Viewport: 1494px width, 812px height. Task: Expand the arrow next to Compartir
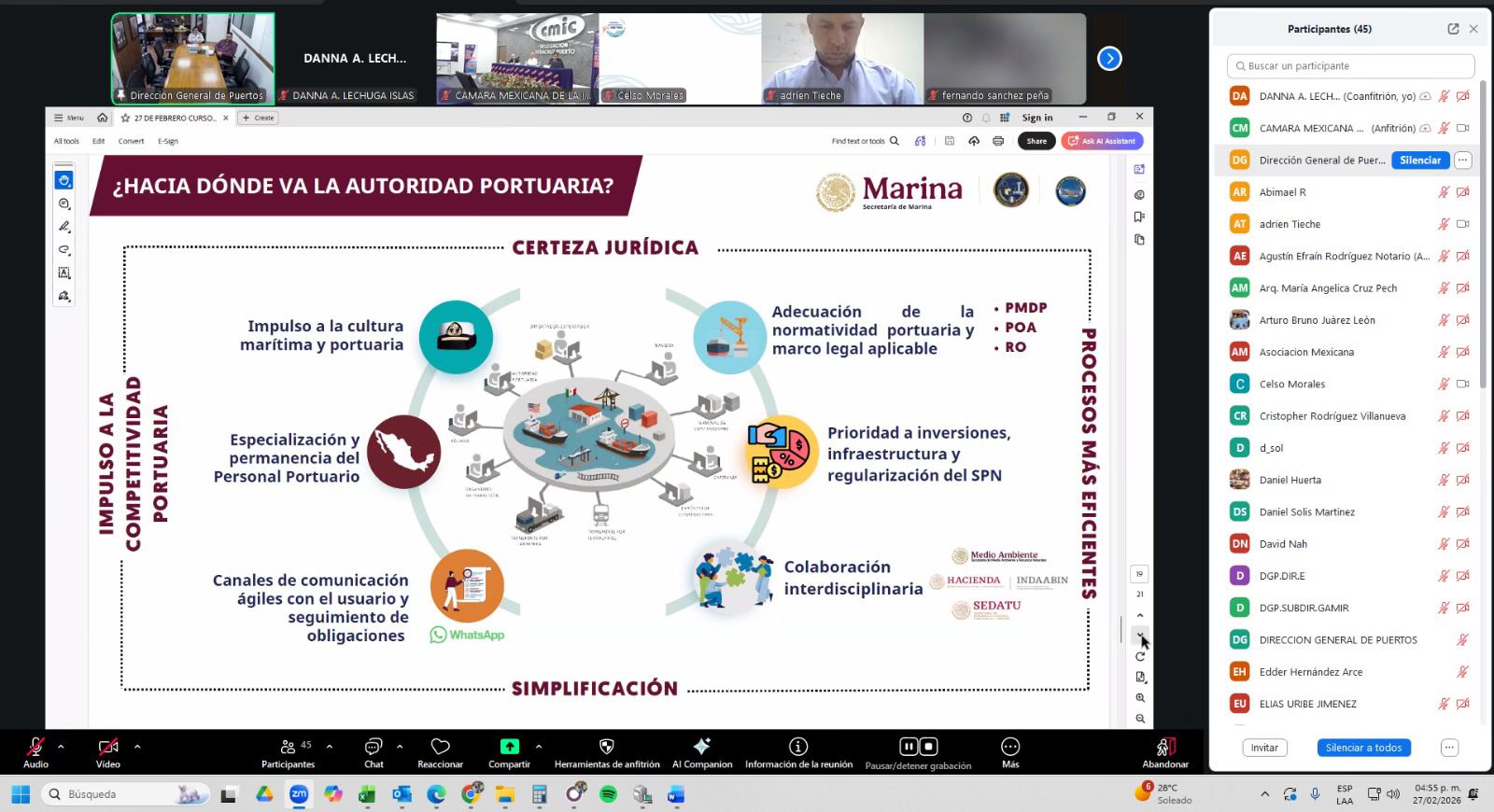pyautogui.click(x=539, y=747)
